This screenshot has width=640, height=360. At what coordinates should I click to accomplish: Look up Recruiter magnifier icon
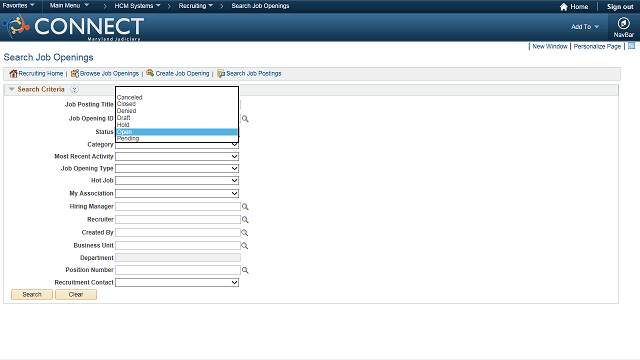point(245,220)
